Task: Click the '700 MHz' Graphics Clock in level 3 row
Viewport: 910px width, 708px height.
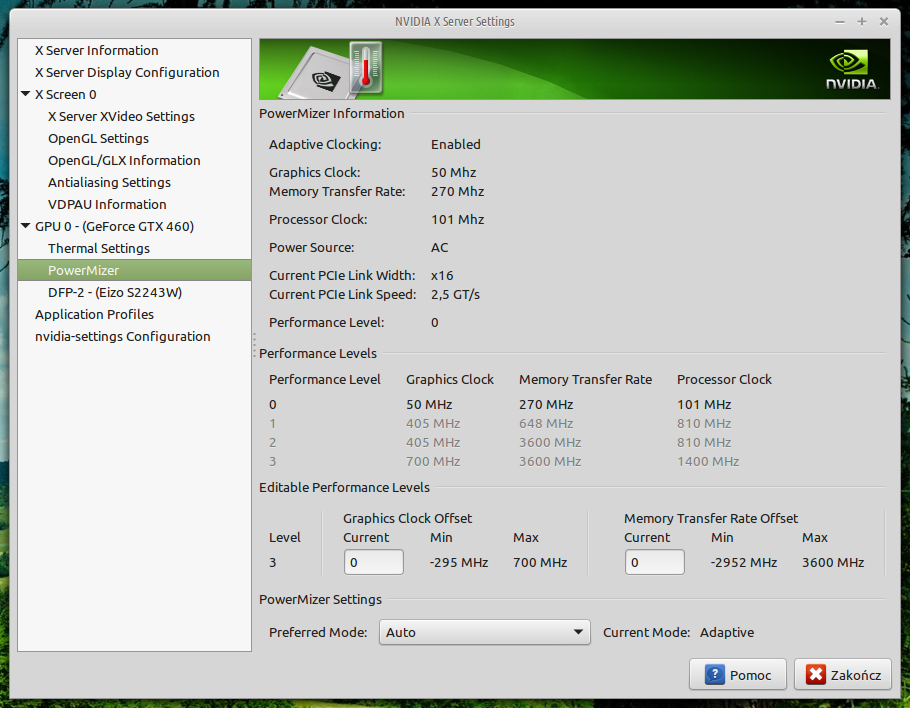Action: pos(433,462)
